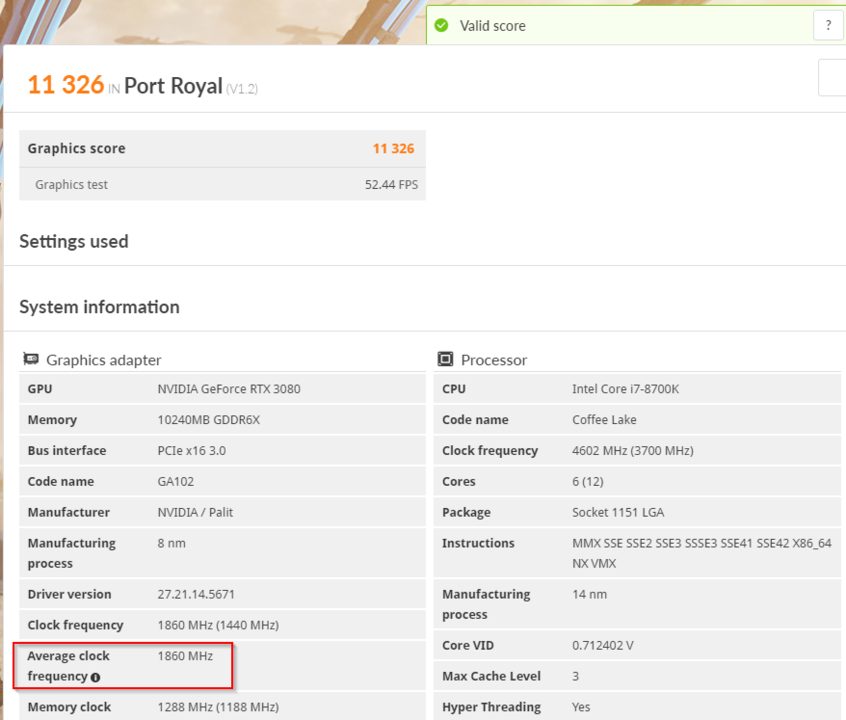Click the Graphics adapter card icon

[31, 359]
